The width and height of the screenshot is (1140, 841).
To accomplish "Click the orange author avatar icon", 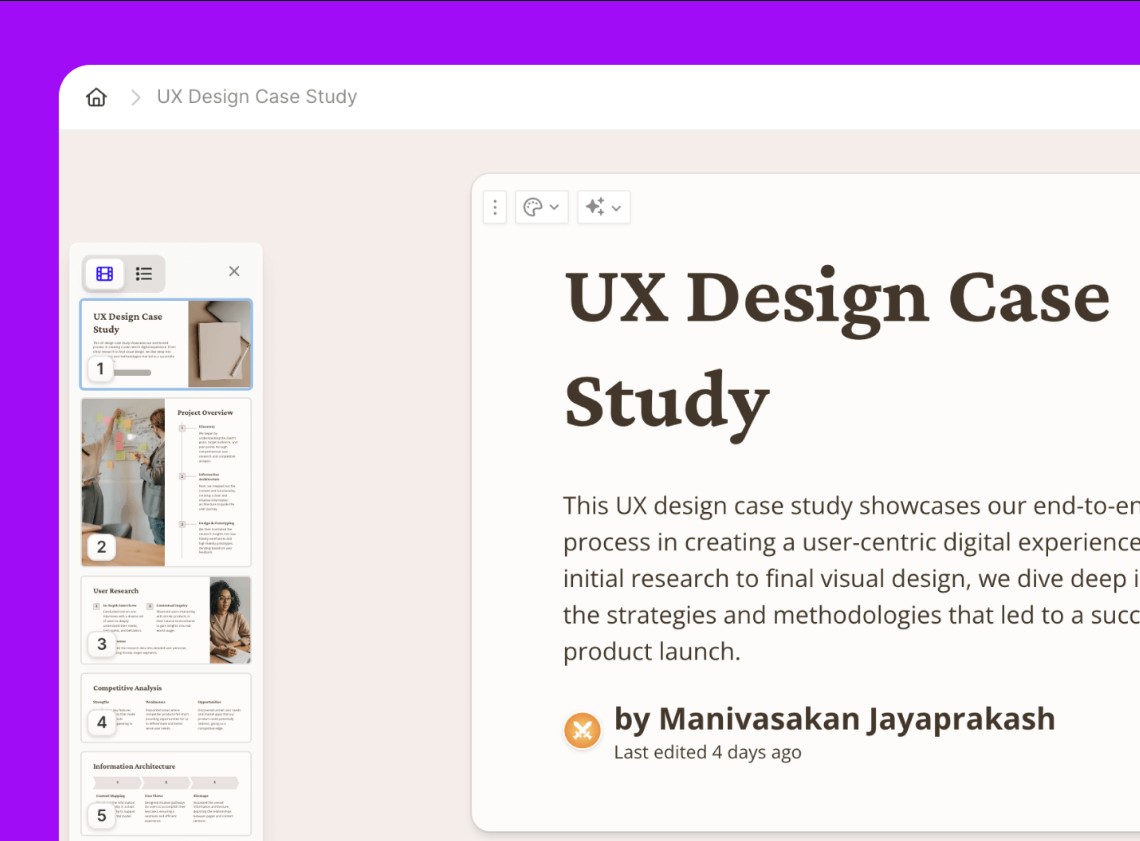I will (x=582, y=730).
